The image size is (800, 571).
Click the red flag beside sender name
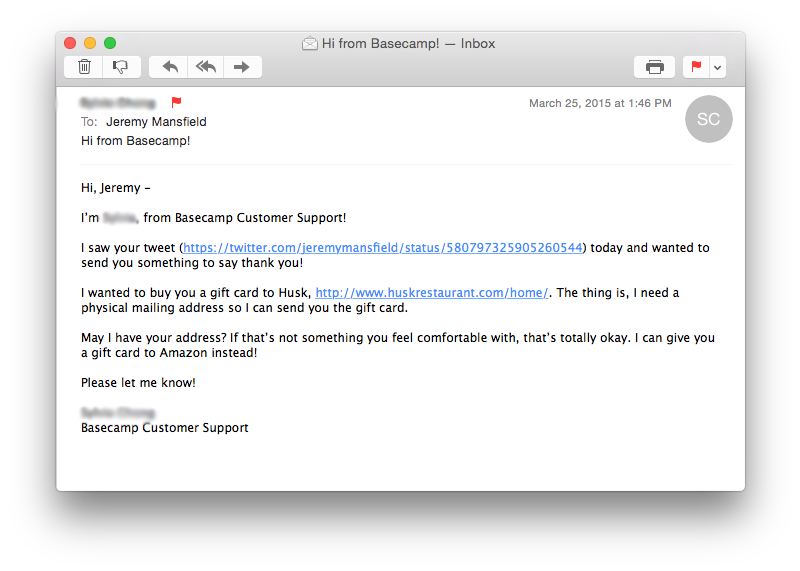[x=176, y=102]
